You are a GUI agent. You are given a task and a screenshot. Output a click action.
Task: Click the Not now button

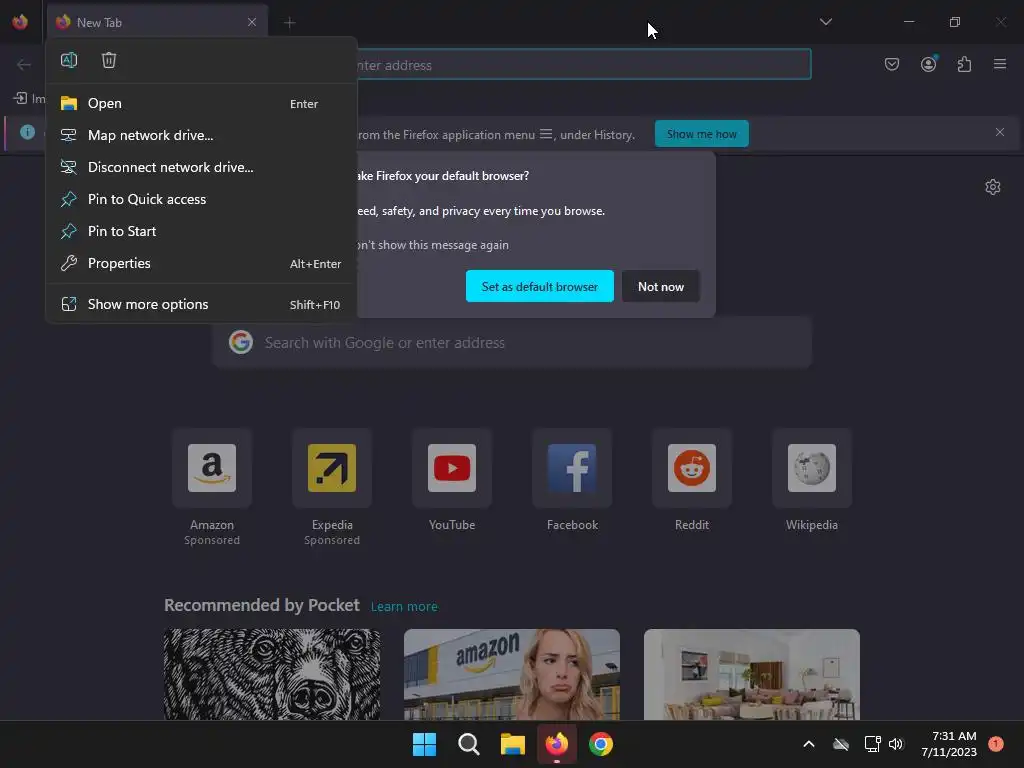661,286
